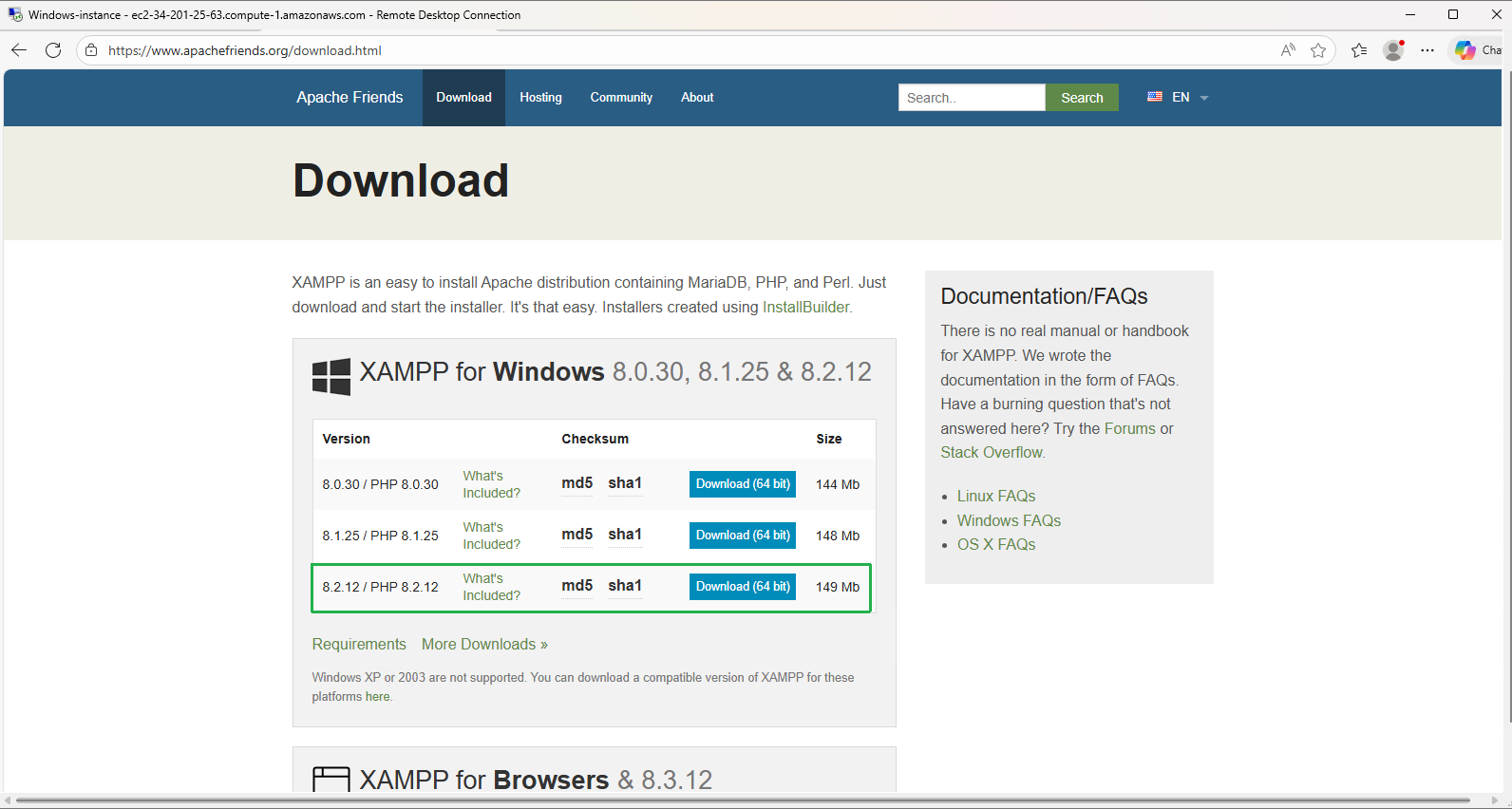Open the browser profile avatar
The height and width of the screenshot is (809, 1512).
(x=1393, y=50)
